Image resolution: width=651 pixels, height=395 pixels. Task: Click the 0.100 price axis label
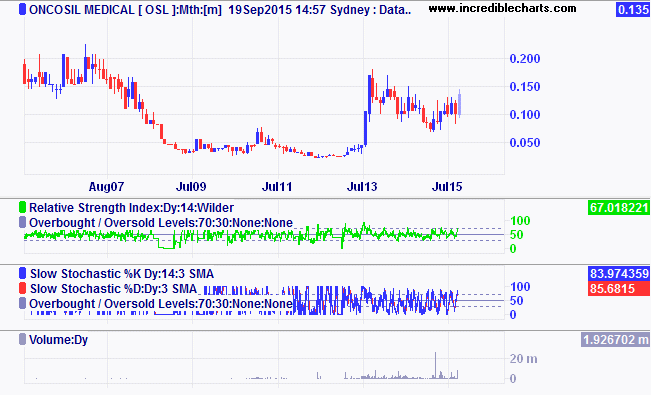(525, 114)
